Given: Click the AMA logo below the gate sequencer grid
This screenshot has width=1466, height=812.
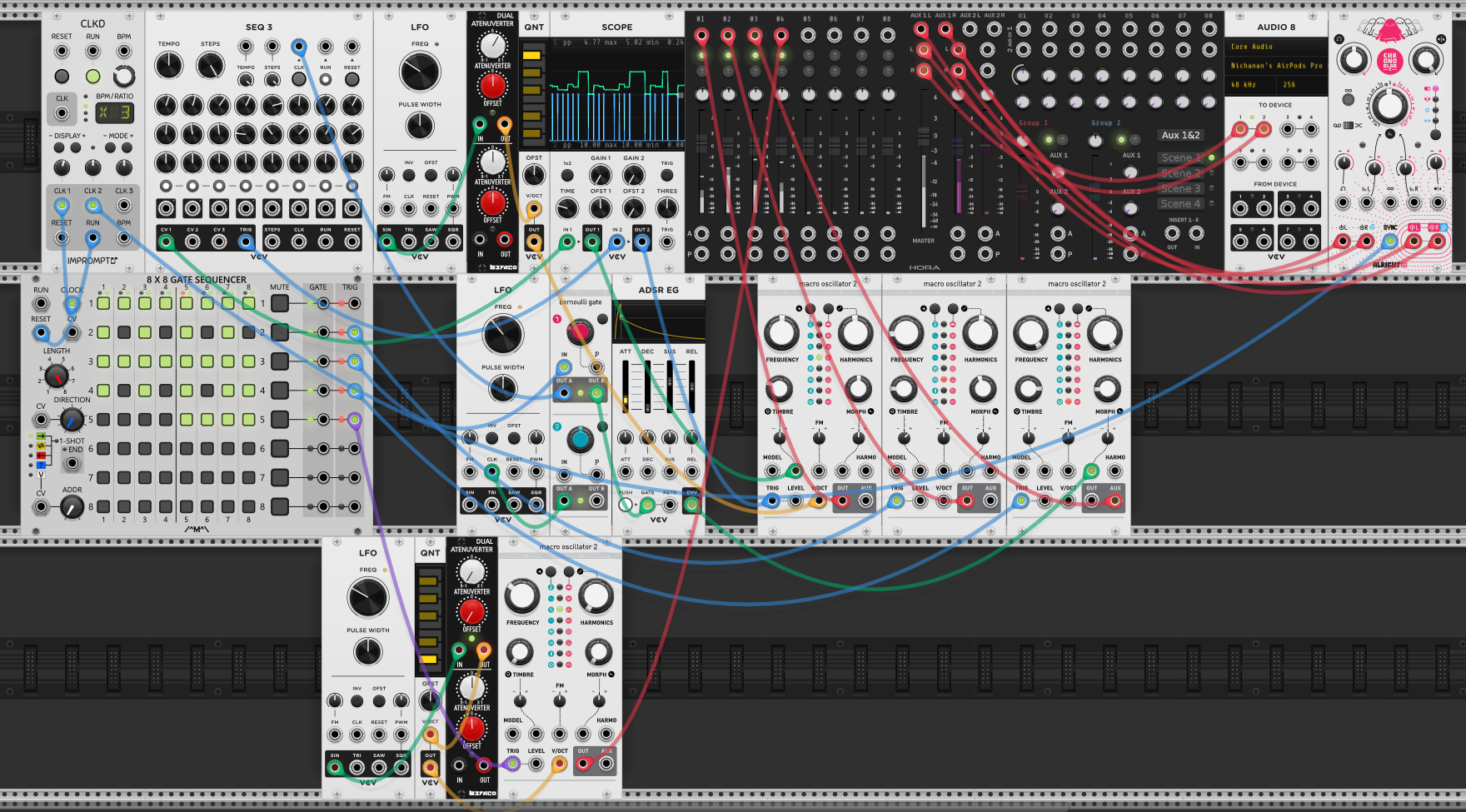Looking at the screenshot, I should click(x=197, y=530).
